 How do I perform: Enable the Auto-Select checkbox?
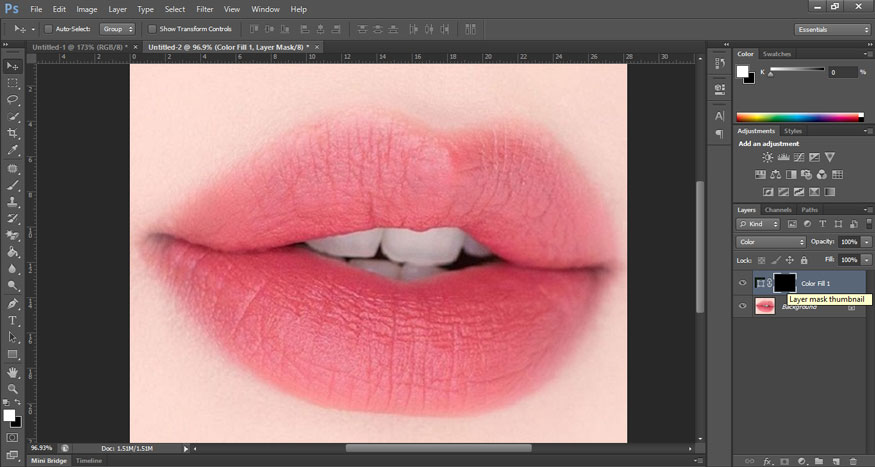50,29
